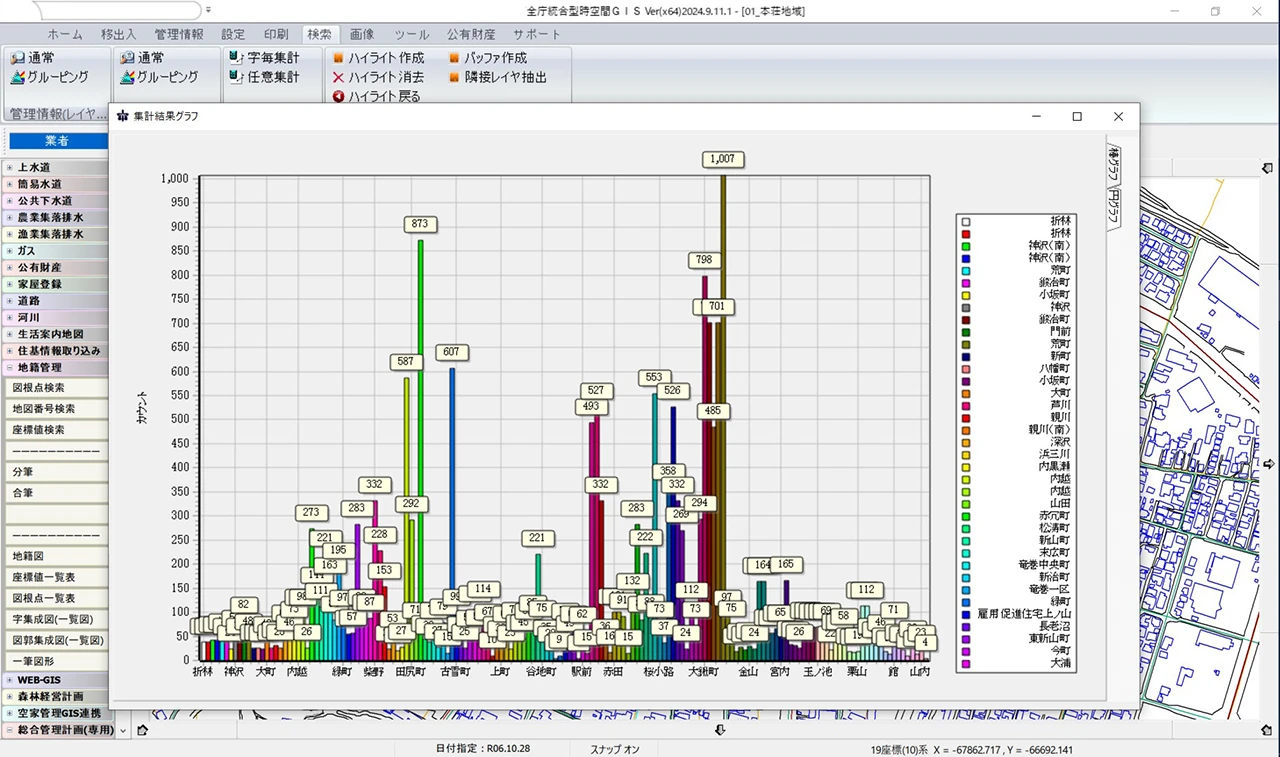Screen dimensions: 1280x757
Task: Click ハイライト作成 tool
Action: coord(378,58)
